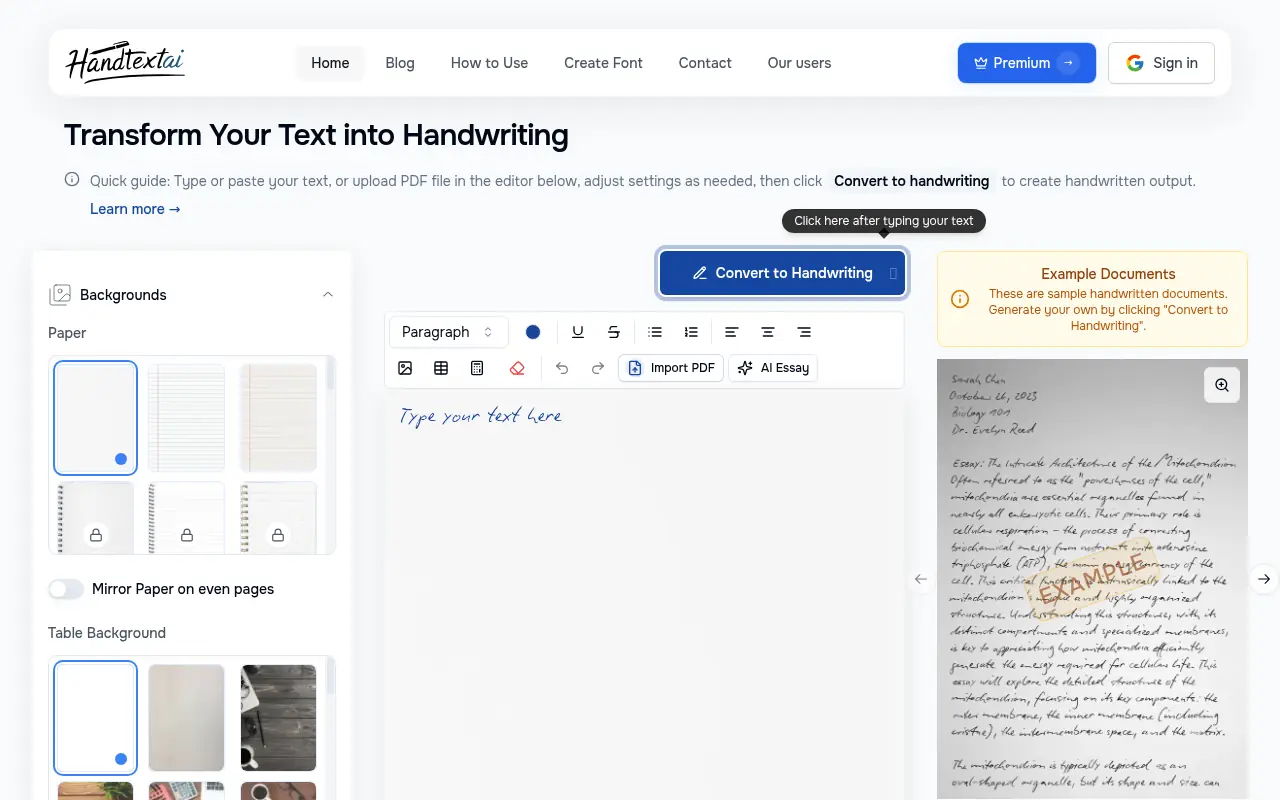Open the Learn more link
Image resolution: width=1280 pixels, height=800 pixels.
(x=135, y=209)
